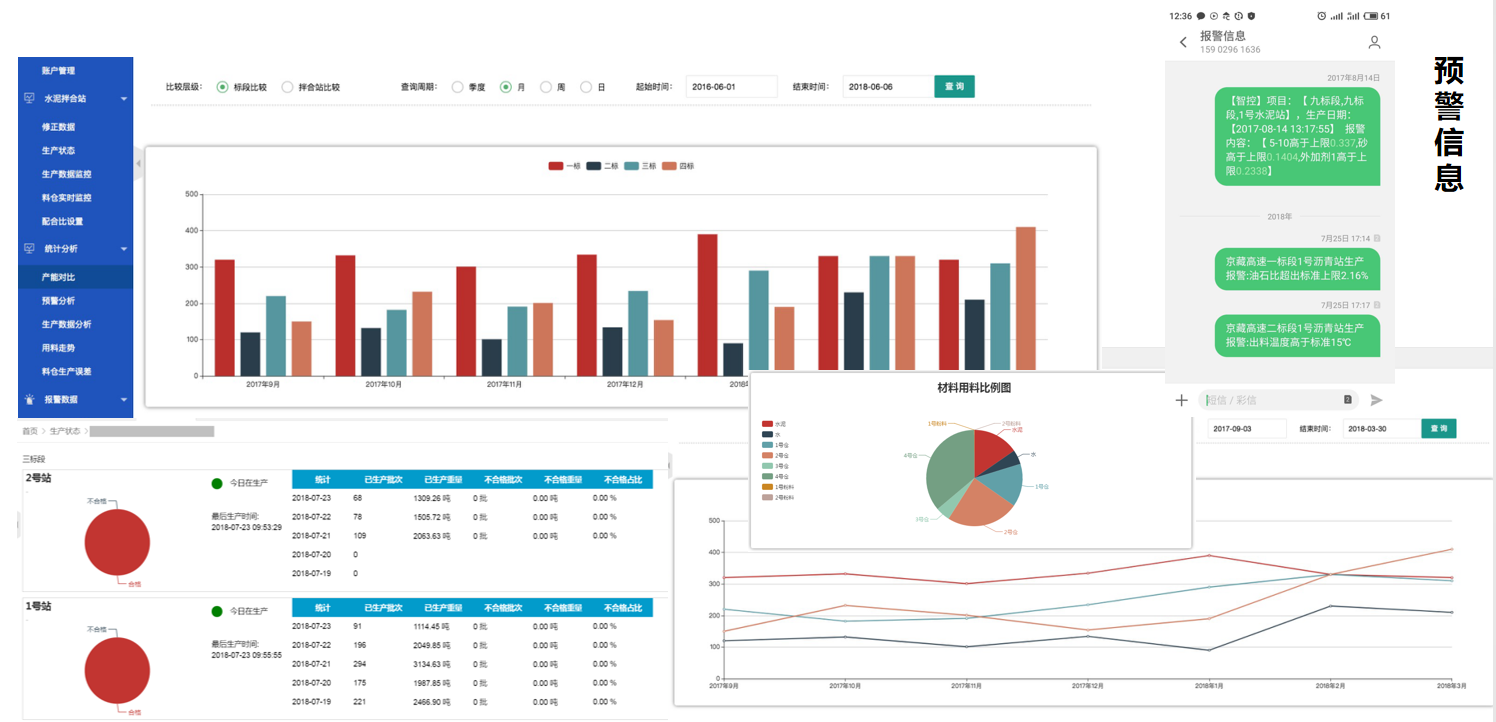
Task: Click end date field 2018-06-06
Action: [x=888, y=87]
